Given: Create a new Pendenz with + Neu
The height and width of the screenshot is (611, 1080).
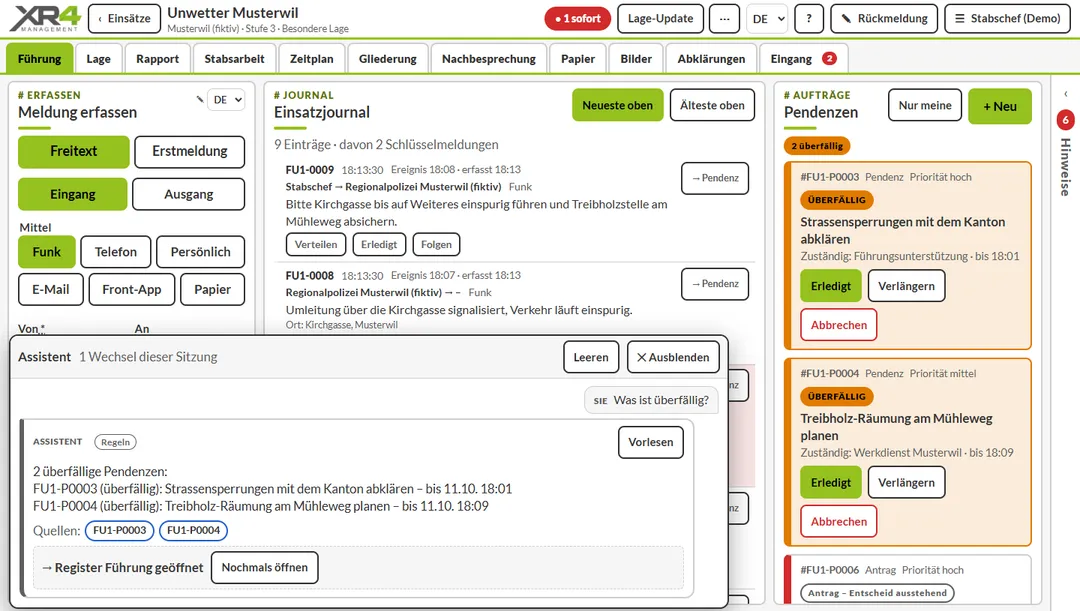Looking at the screenshot, I should (1000, 106).
